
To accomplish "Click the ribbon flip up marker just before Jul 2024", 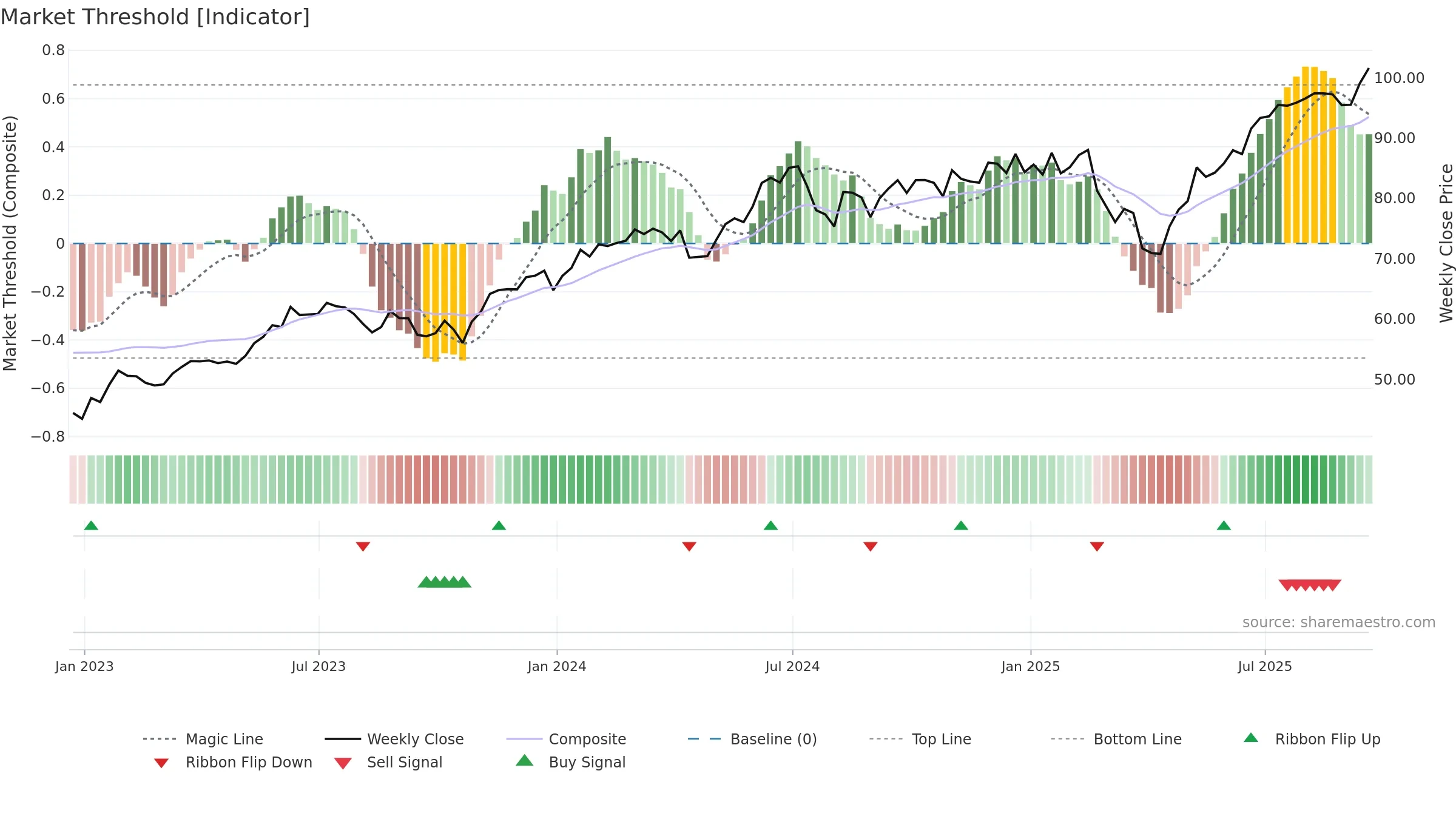I will click(x=770, y=525).
